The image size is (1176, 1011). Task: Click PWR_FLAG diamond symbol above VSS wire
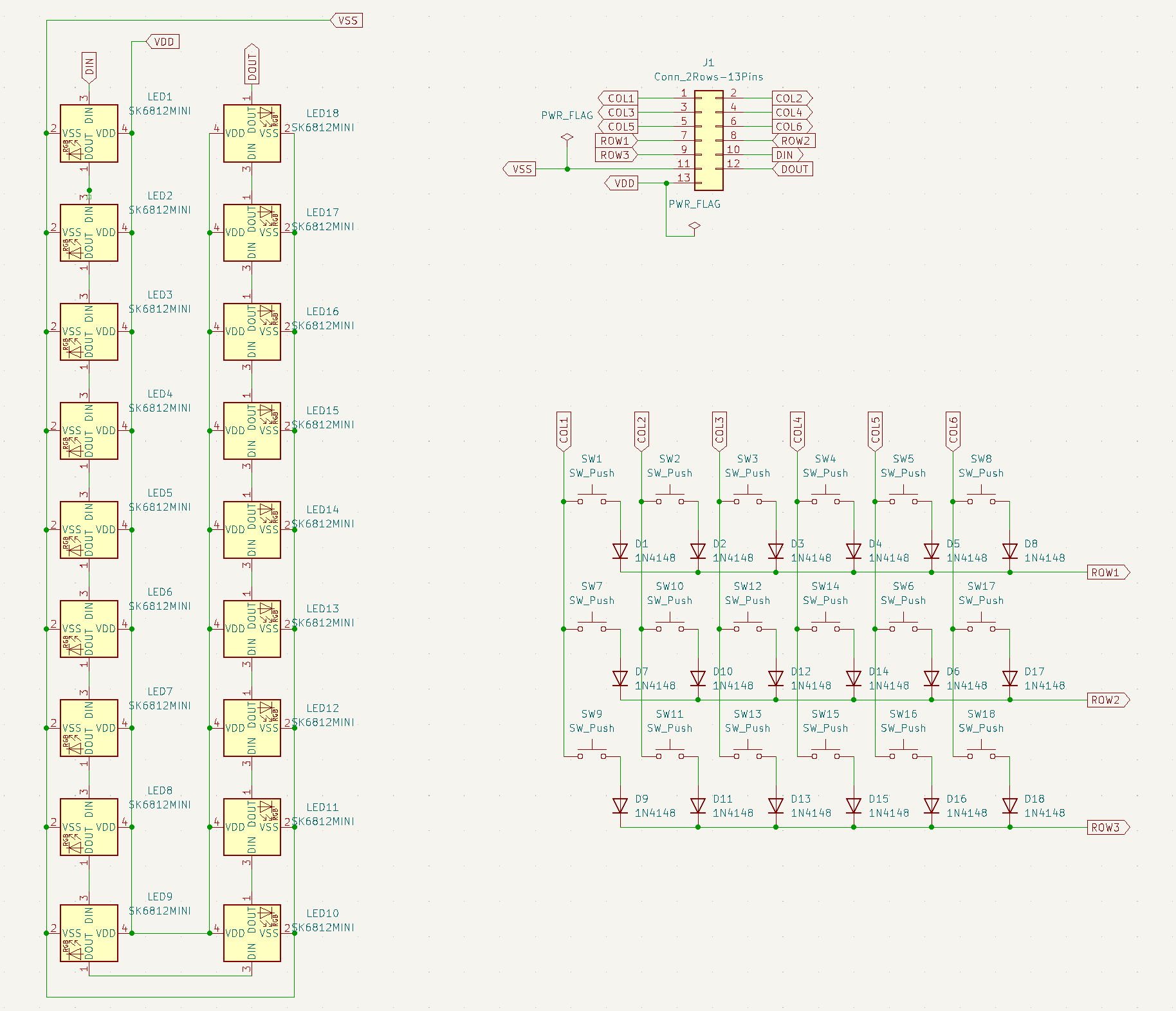click(x=567, y=137)
